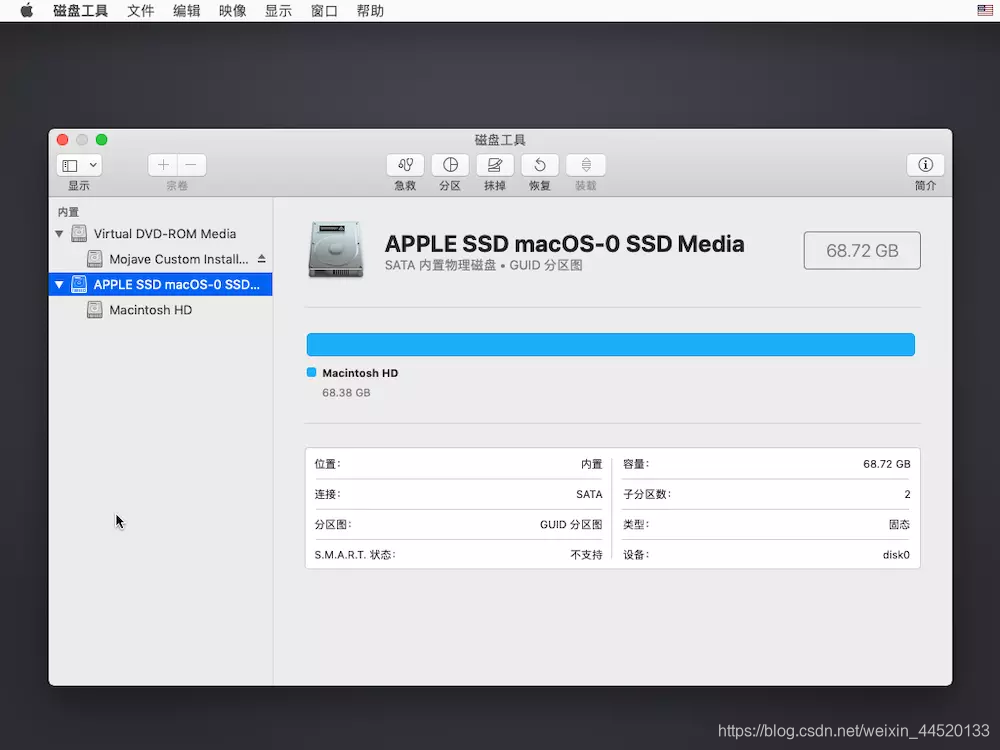This screenshot has width=1000, height=750.
Task: Click the 子分区数 value 2
Action: [x=907, y=494]
